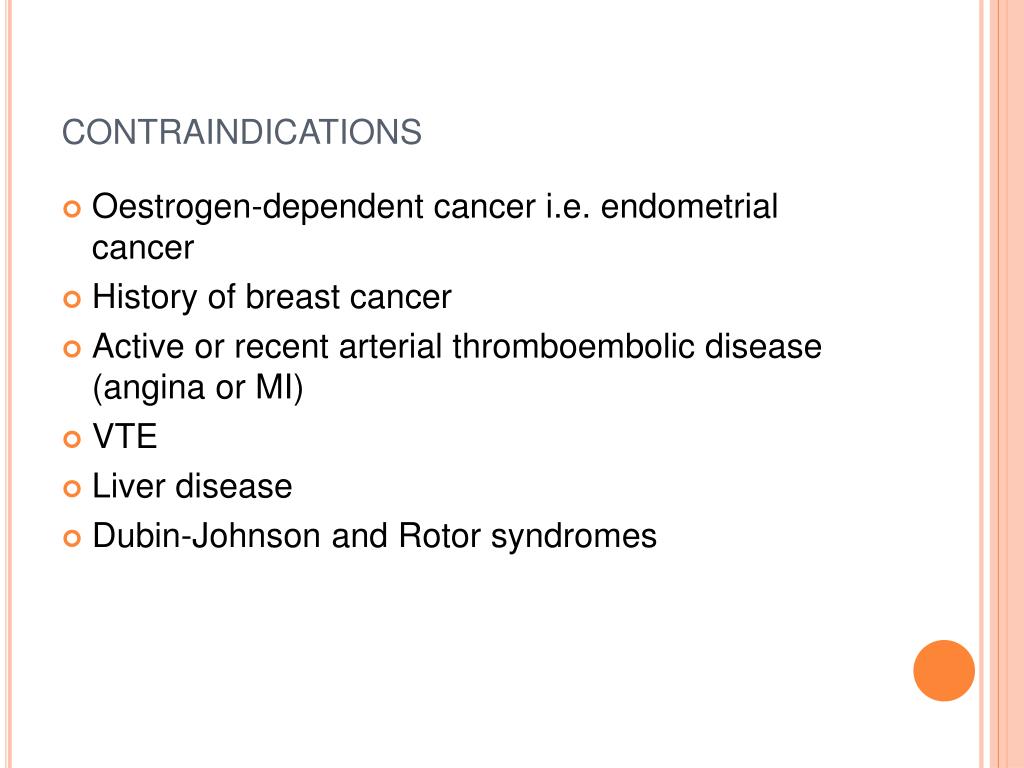The height and width of the screenshot is (768, 1024).
Task: Select the bullet beside Liver disease
Action: [x=72, y=488]
